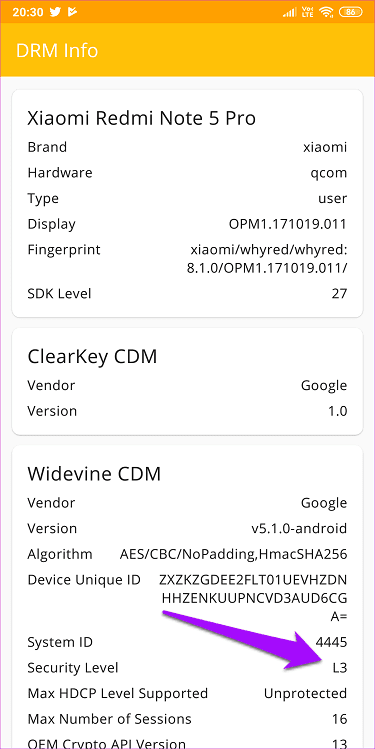This screenshot has width=375, height=749.
Task: Tap the Widevine version v5.1.0-android
Action: point(299,528)
